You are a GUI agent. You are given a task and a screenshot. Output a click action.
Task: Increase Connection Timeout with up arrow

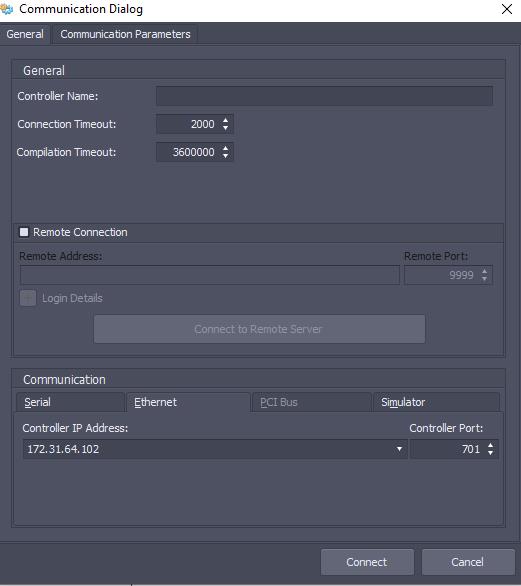[x=225, y=120]
